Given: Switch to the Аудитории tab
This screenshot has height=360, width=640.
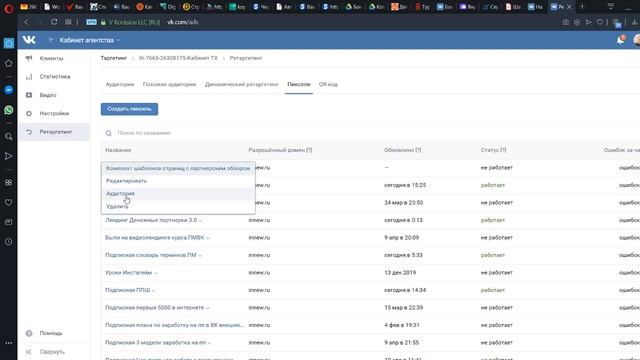Looking at the screenshot, I should [x=120, y=84].
